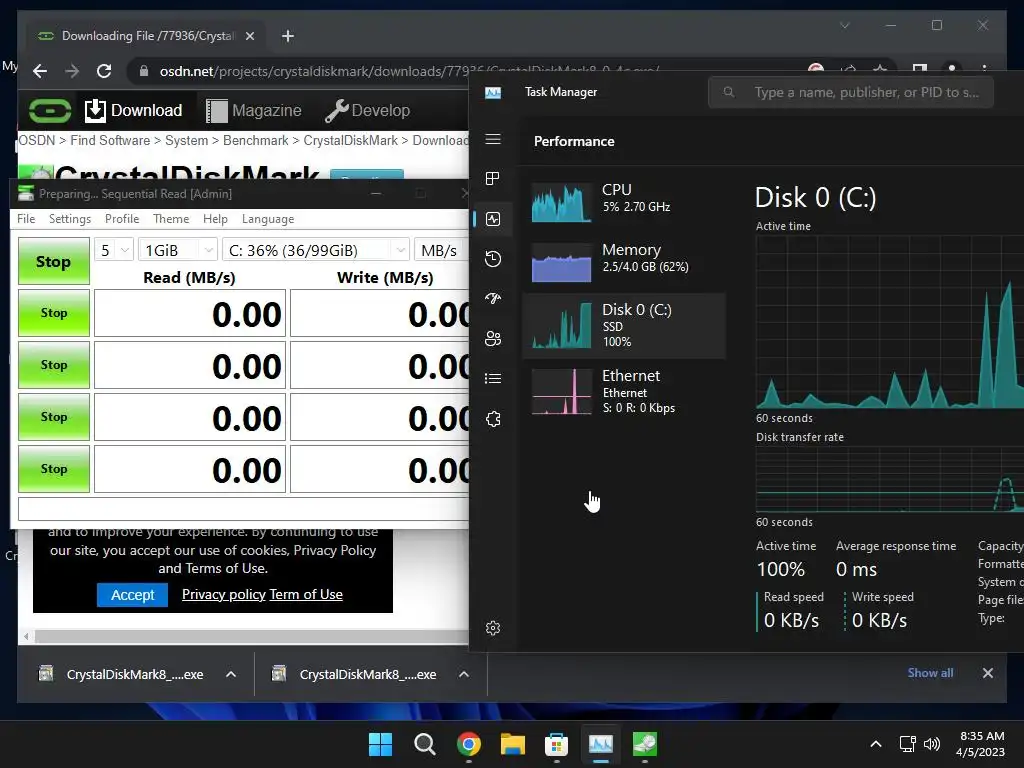Click Find Software breadcrumb link
The image size is (1024, 768).
pos(110,140)
